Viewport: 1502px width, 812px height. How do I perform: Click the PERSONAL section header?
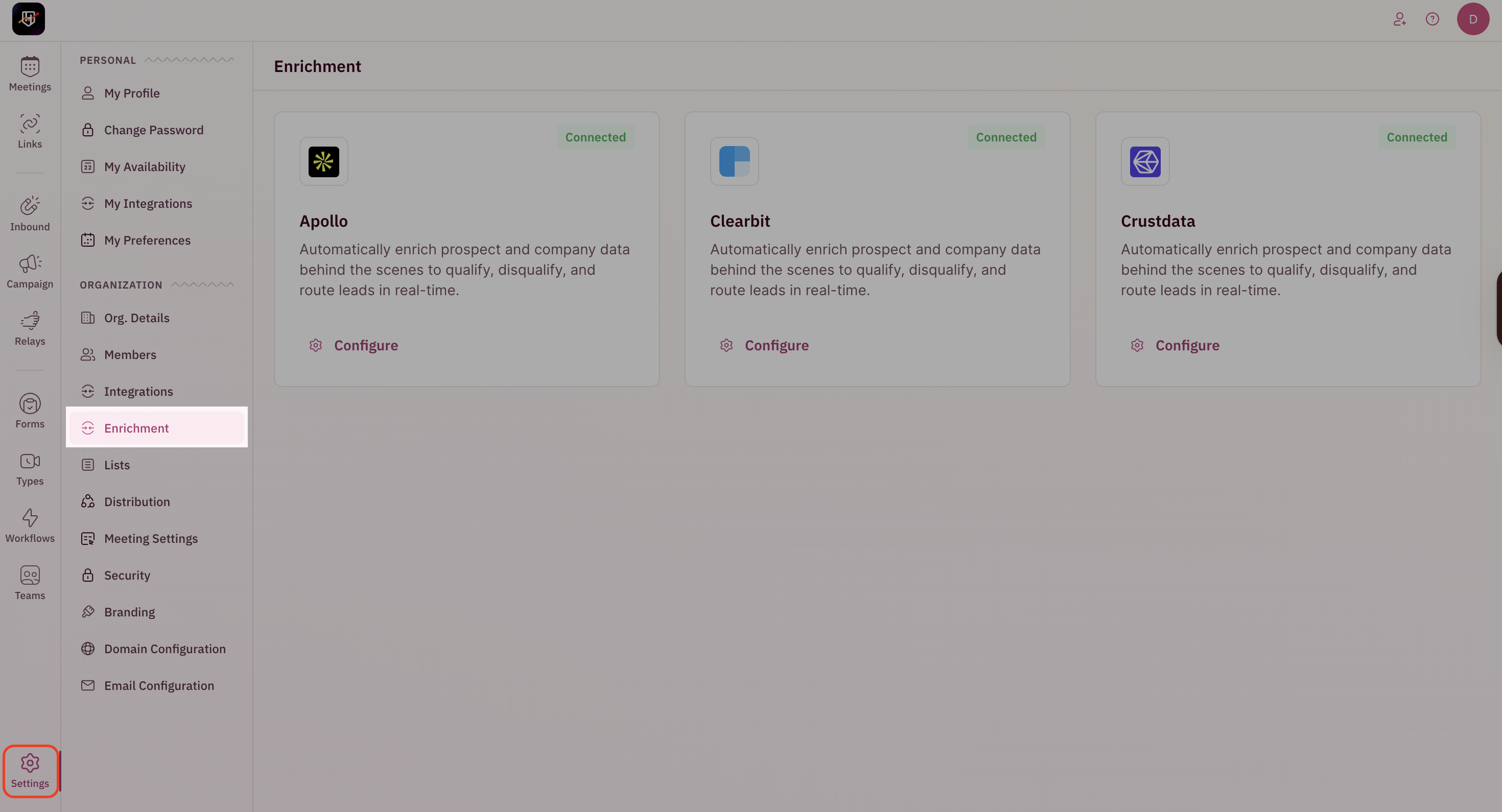(108, 60)
